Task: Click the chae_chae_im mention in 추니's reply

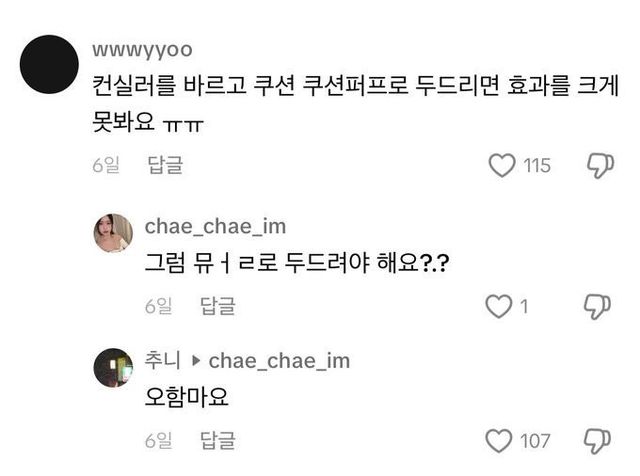Action: click(278, 360)
